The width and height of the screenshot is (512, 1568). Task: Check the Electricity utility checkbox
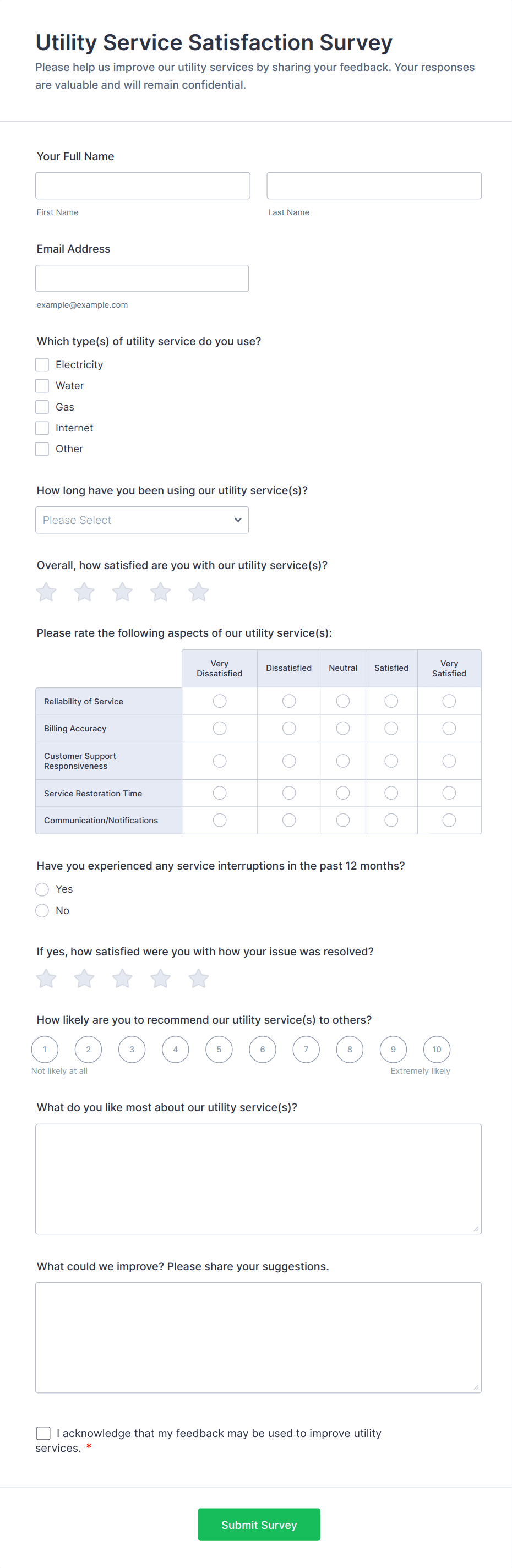[42, 364]
